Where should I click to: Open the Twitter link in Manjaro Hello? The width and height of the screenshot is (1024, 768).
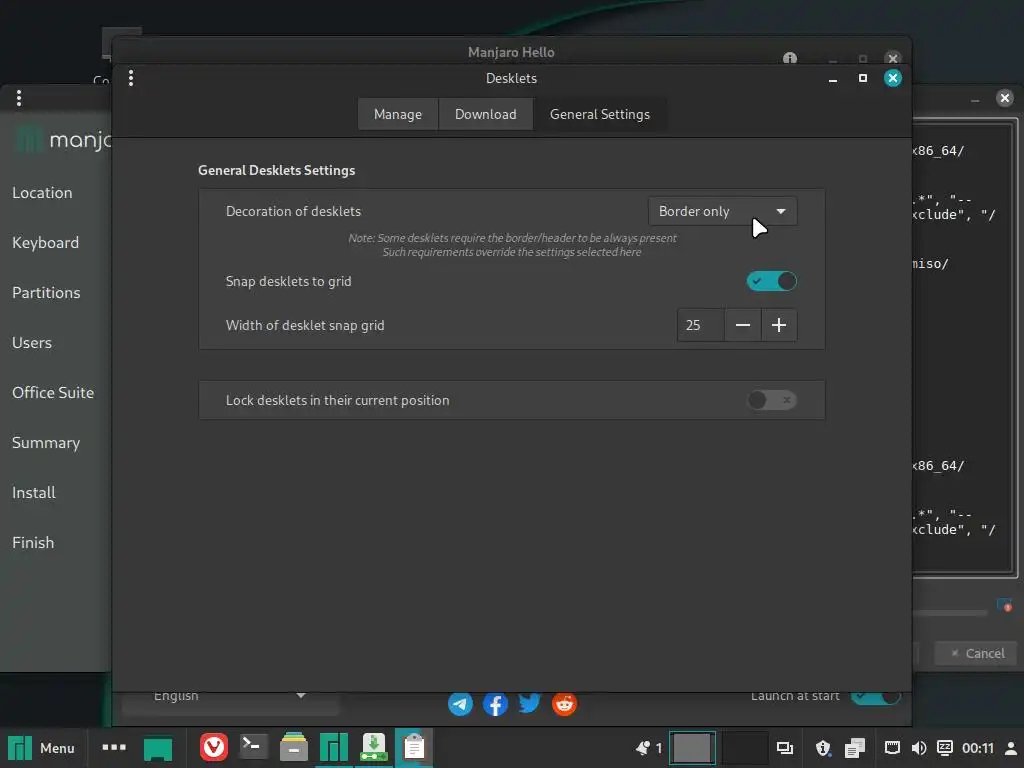[x=530, y=703]
